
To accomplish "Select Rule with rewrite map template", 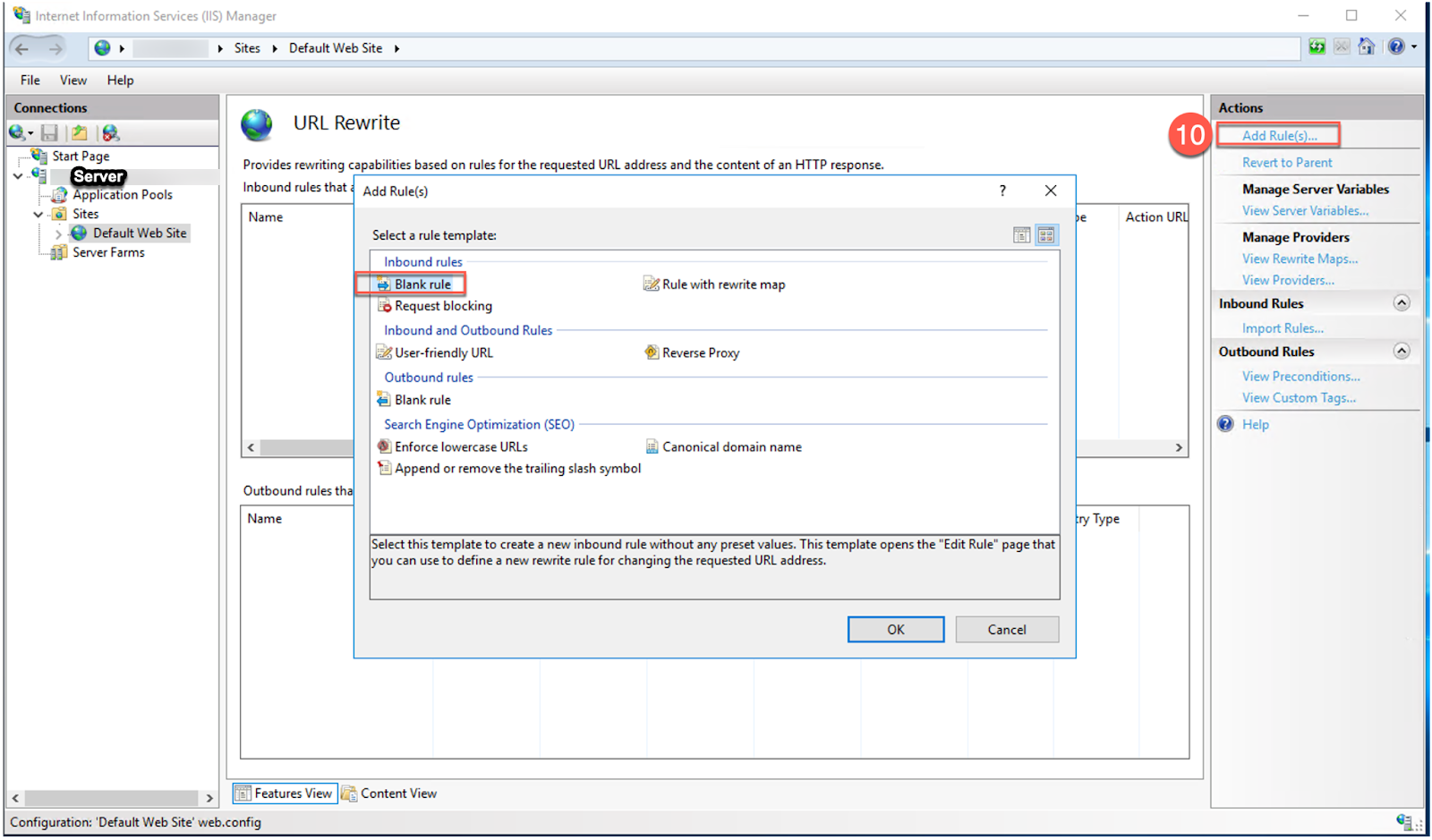I will 714,284.
